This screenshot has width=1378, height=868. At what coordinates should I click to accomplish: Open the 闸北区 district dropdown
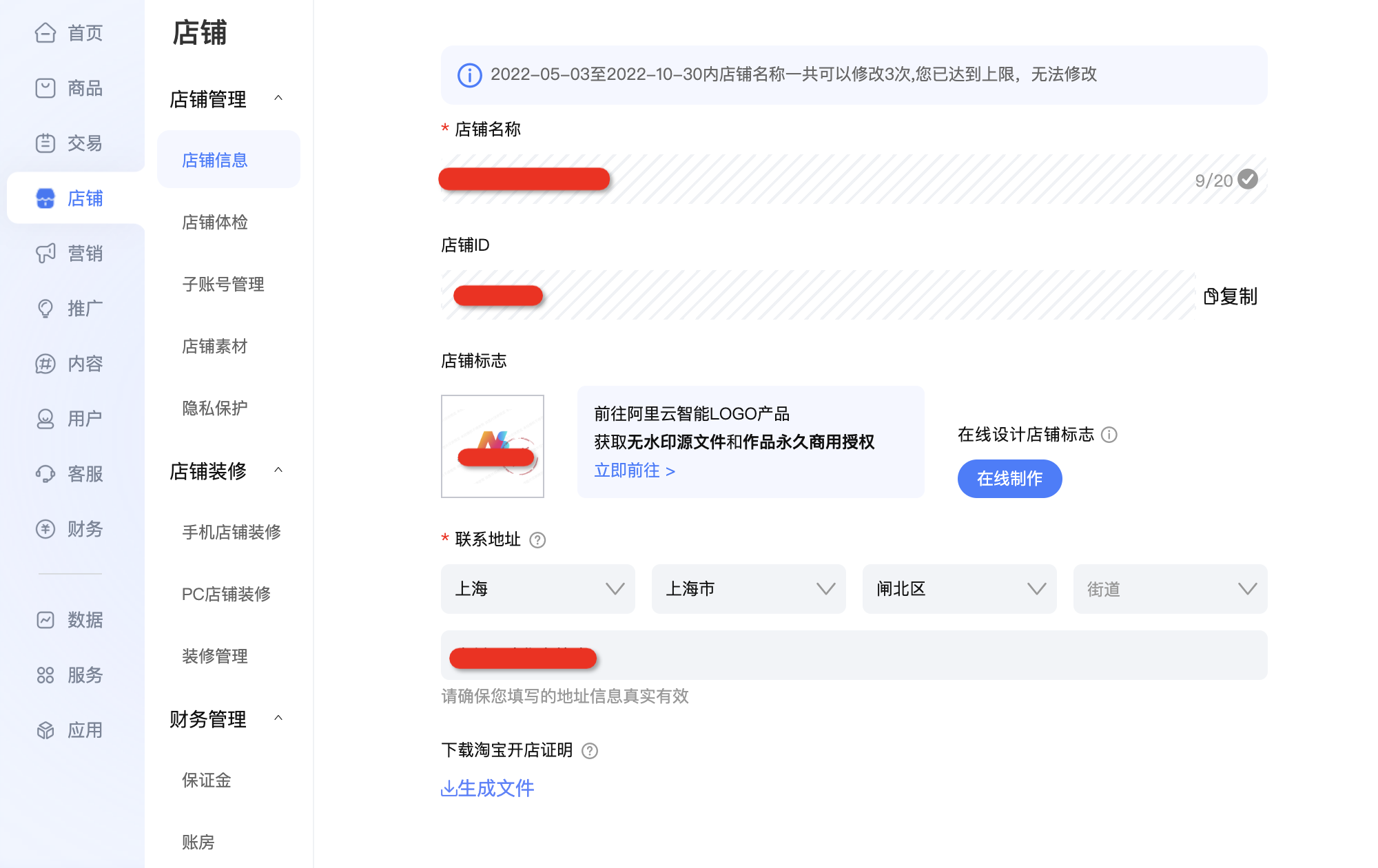960,589
